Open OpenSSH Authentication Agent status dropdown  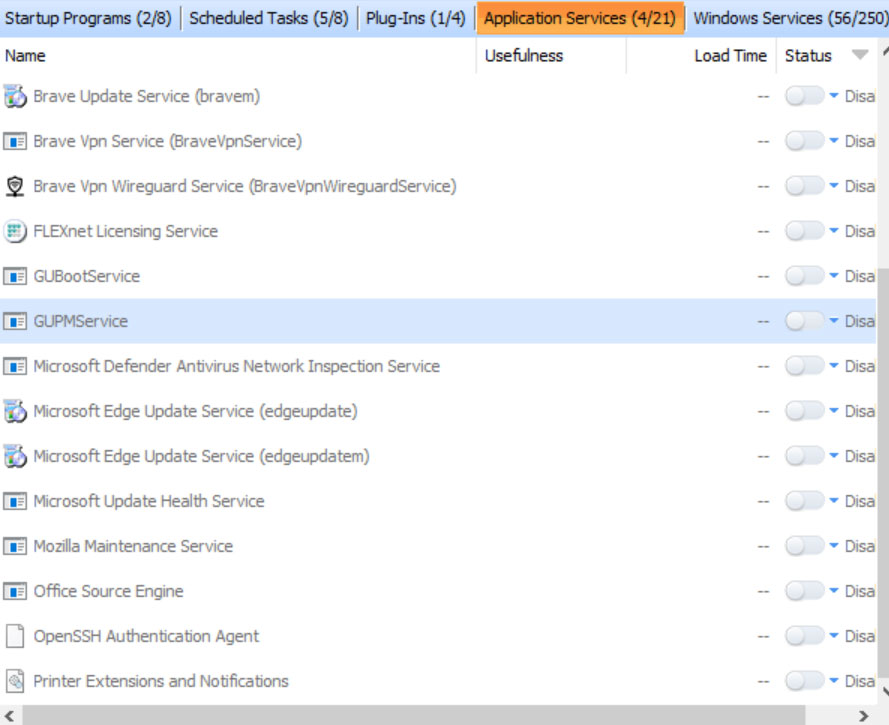pyautogui.click(x=833, y=635)
